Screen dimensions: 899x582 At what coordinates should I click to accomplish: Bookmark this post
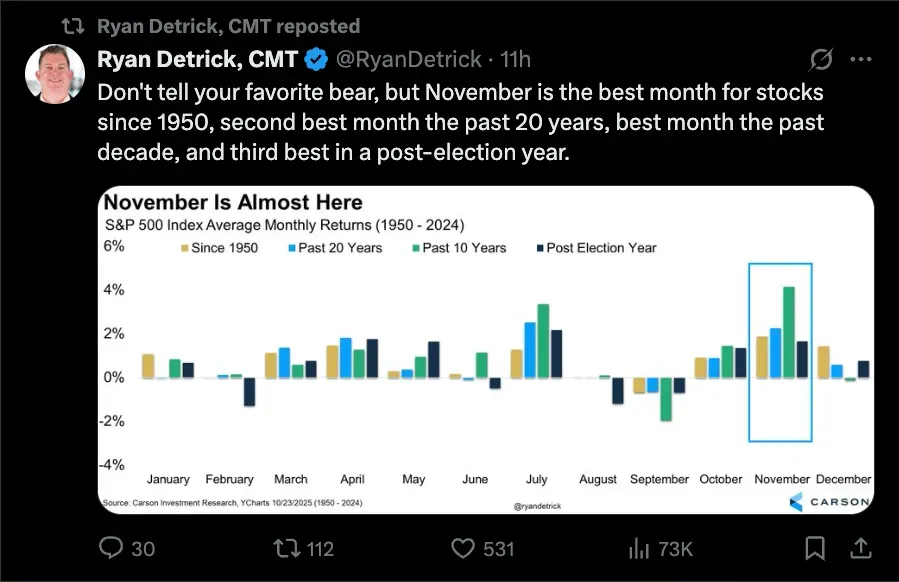click(x=815, y=548)
